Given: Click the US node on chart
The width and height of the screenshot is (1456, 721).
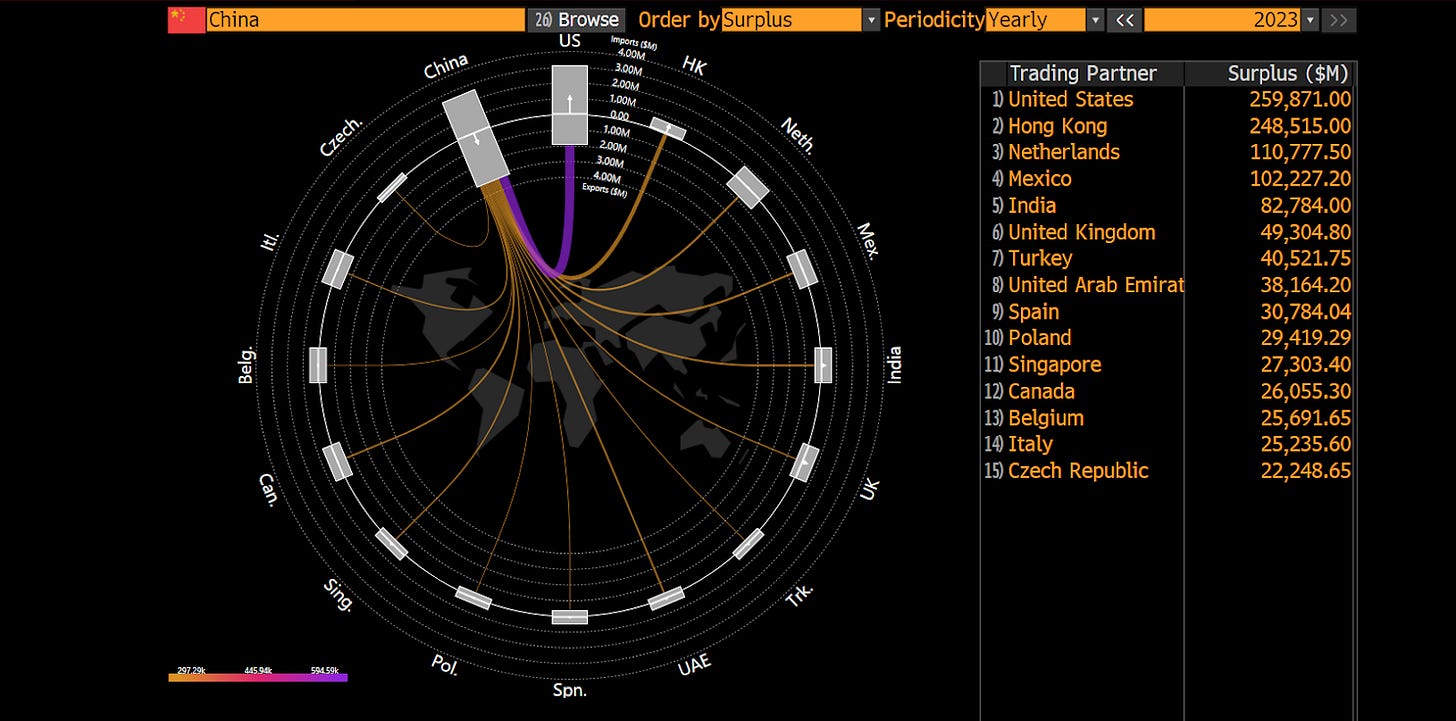Looking at the screenshot, I should pyautogui.click(x=570, y=106).
